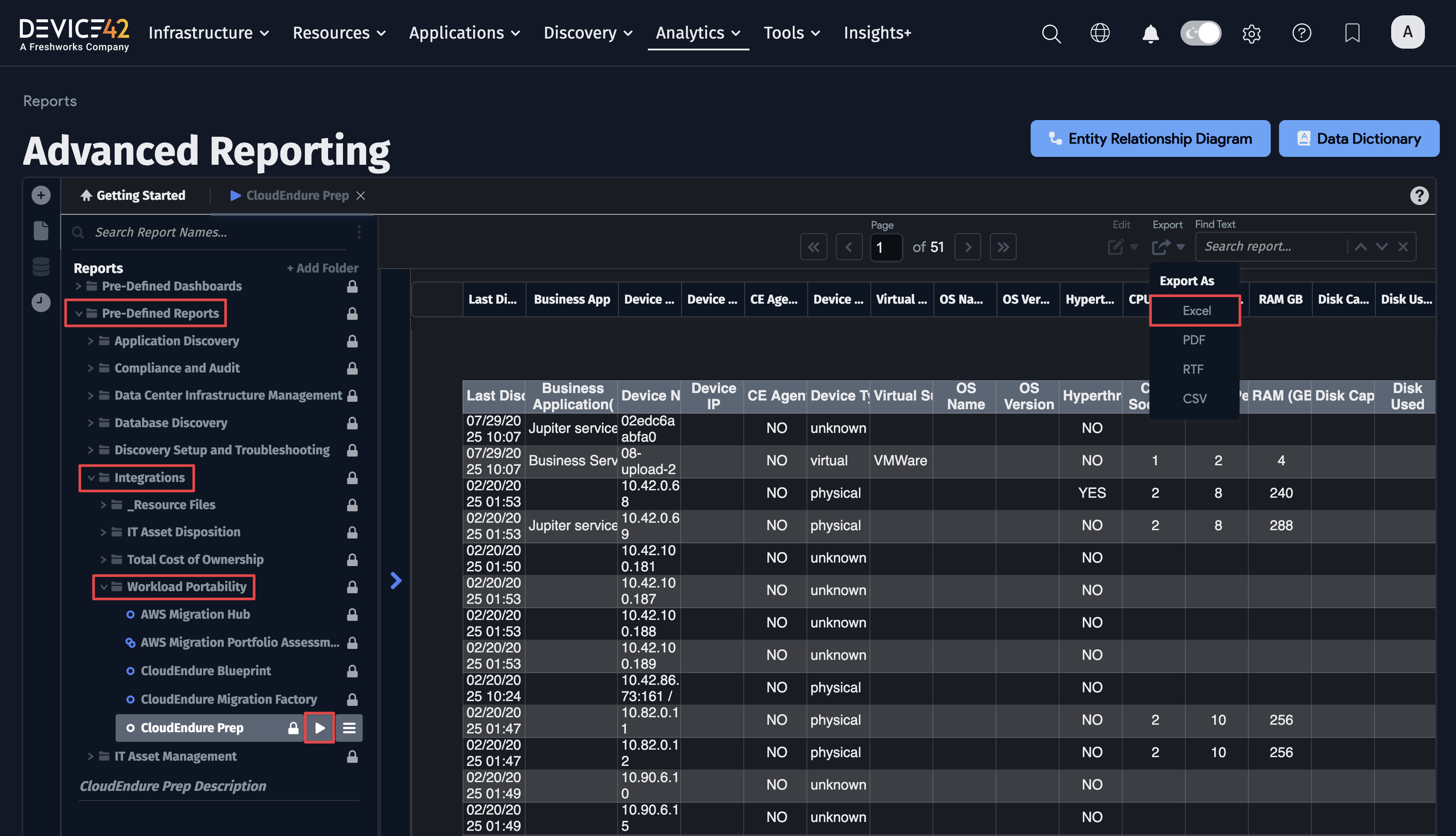This screenshot has height=836, width=1456.
Task: Collapse Workload Portability folder
Action: [103, 587]
